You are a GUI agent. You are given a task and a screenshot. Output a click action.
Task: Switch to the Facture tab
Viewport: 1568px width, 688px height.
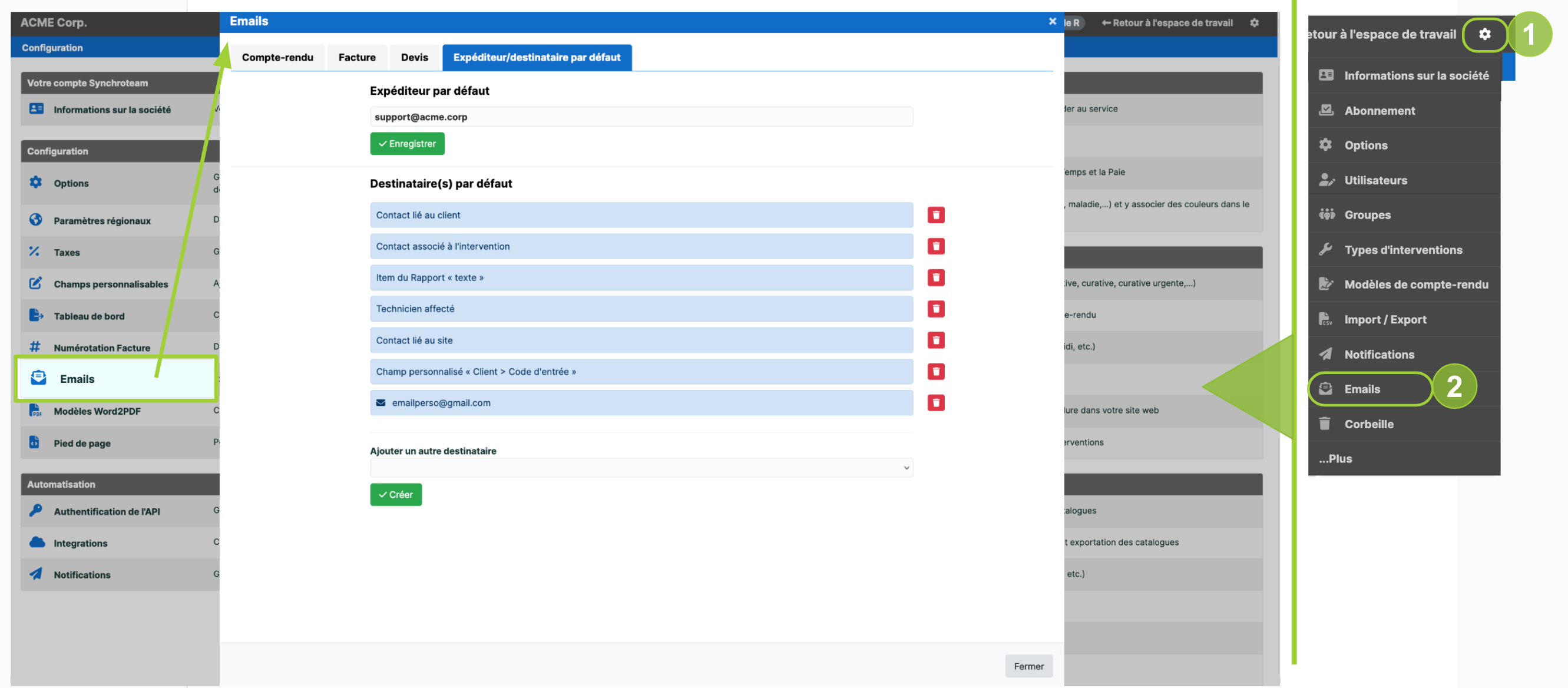tap(357, 57)
